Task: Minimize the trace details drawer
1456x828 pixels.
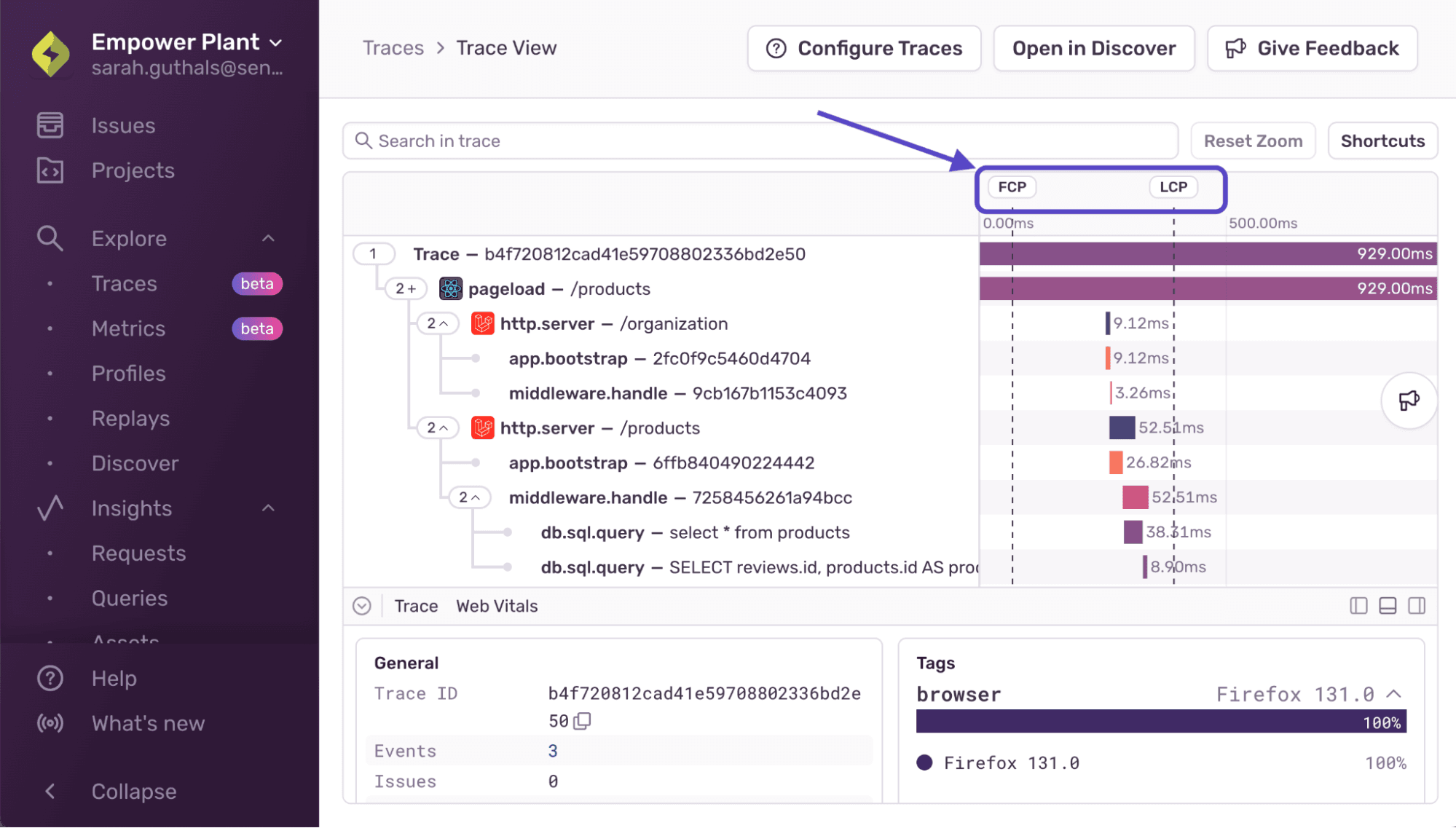Action: pos(362,606)
